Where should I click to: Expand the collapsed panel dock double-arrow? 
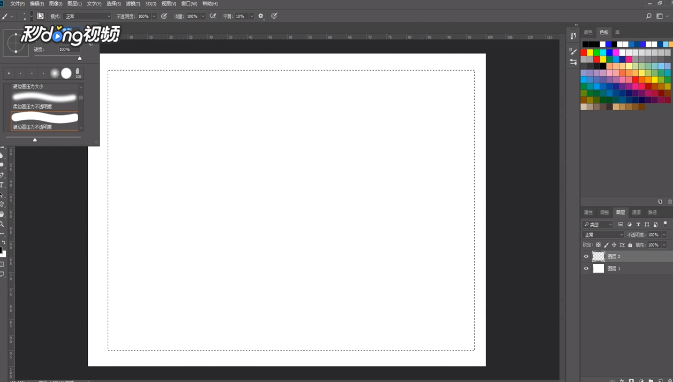click(x=576, y=25)
